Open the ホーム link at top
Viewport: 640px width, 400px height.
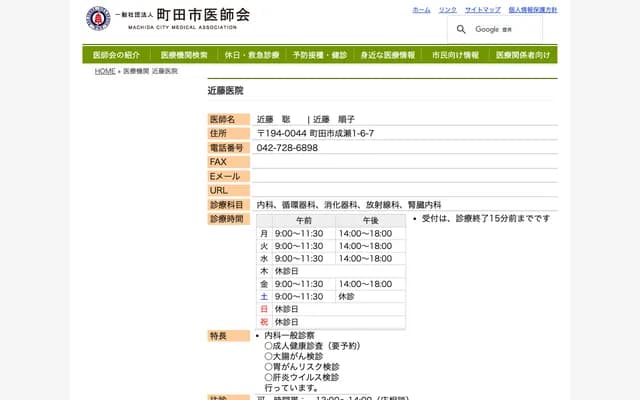(x=421, y=9)
